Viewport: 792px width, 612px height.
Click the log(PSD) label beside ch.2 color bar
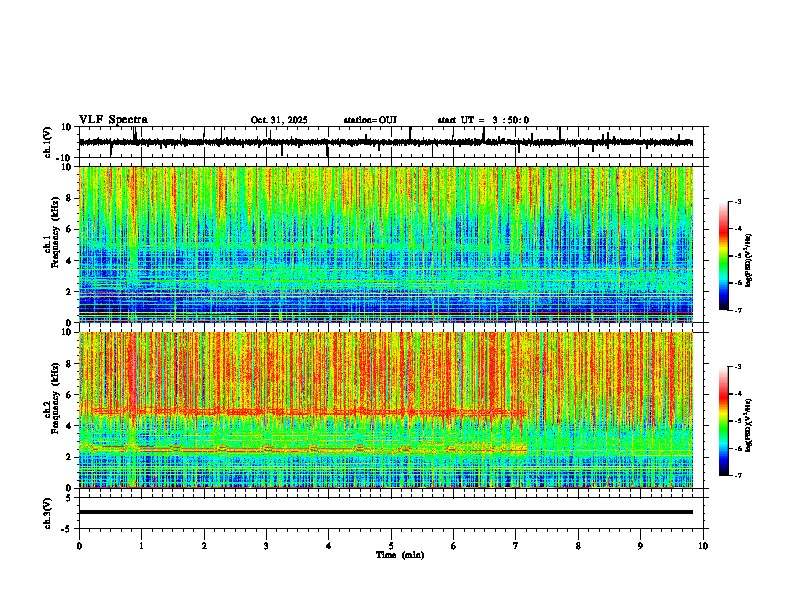click(x=749, y=425)
